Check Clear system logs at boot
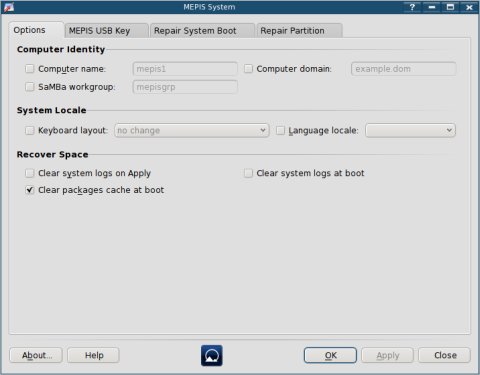 pyautogui.click(x=248, y=173)
